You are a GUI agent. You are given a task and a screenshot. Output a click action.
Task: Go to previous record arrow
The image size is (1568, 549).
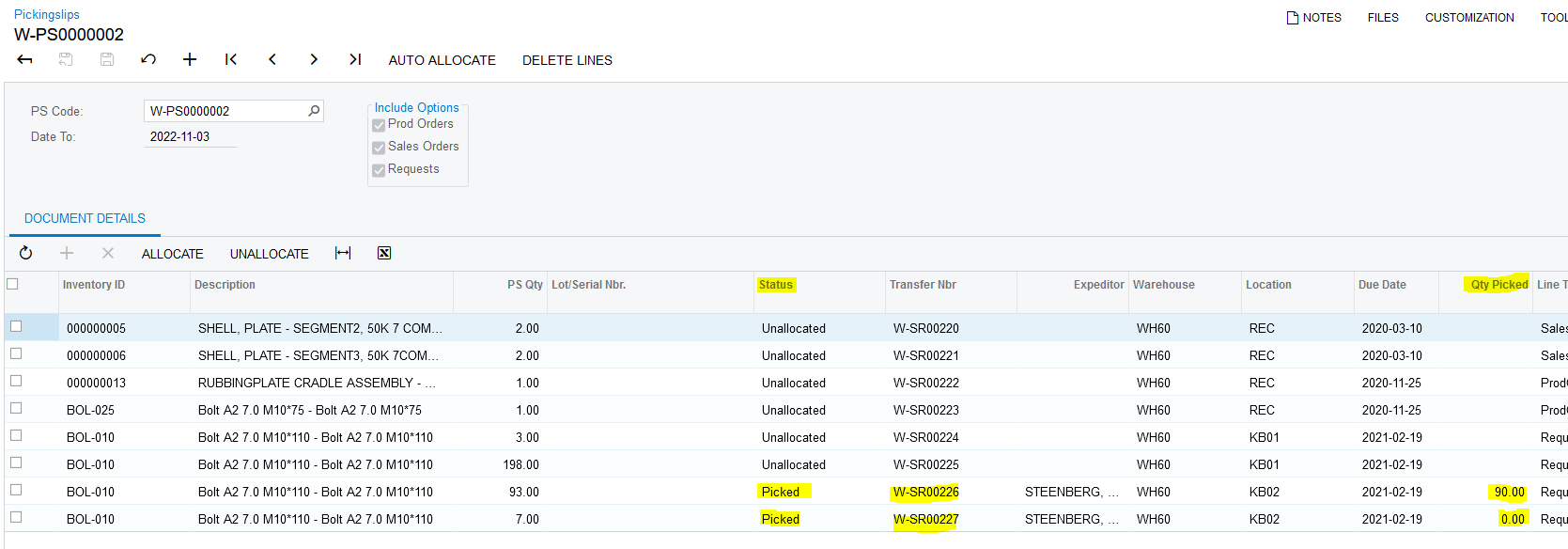pyautogui.click(x=272, y=60)
